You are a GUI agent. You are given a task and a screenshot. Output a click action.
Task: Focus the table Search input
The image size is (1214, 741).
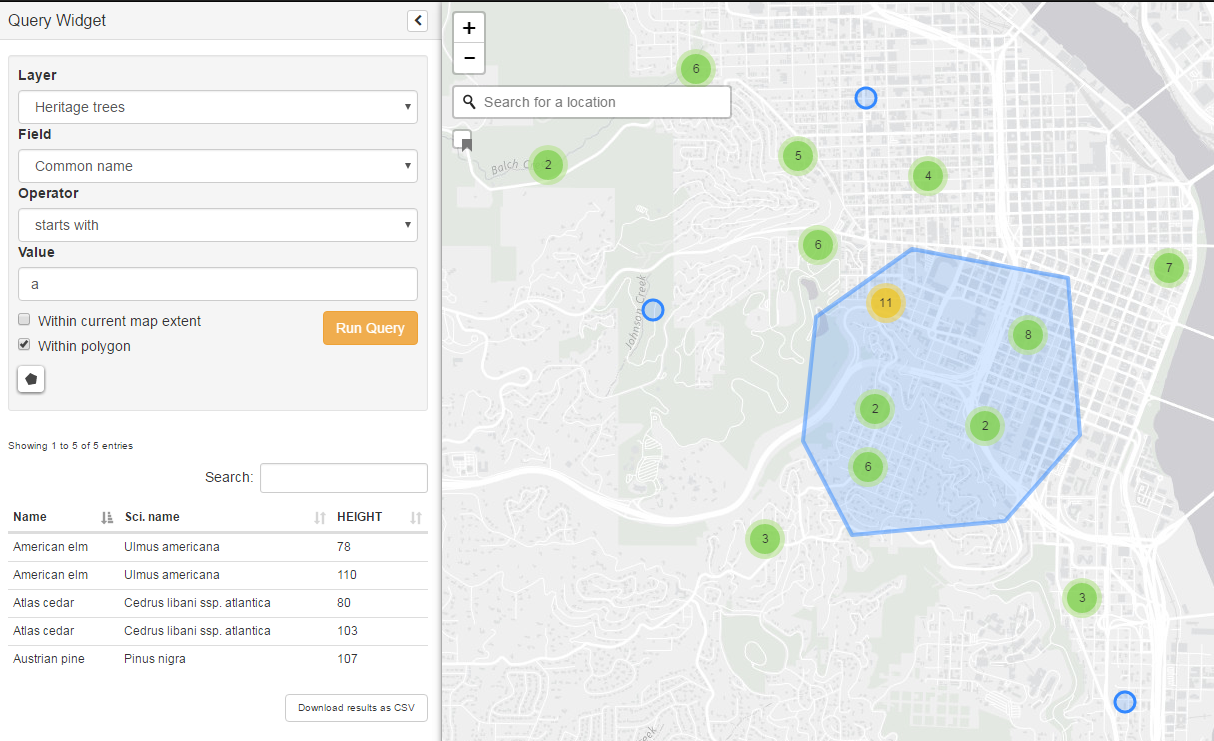344,478
